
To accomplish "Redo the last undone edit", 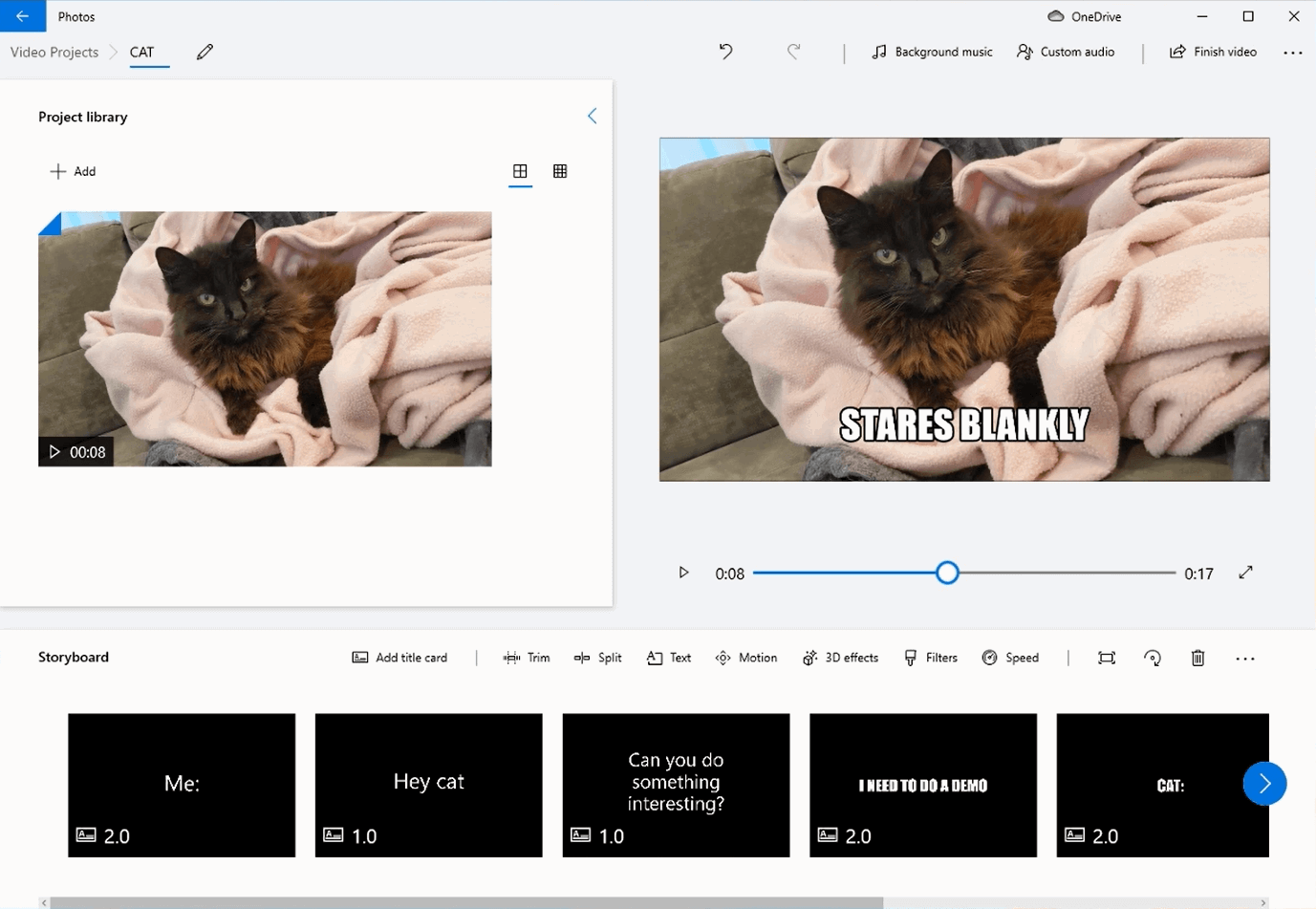I will pyautogui.click(x=793, y=52).
